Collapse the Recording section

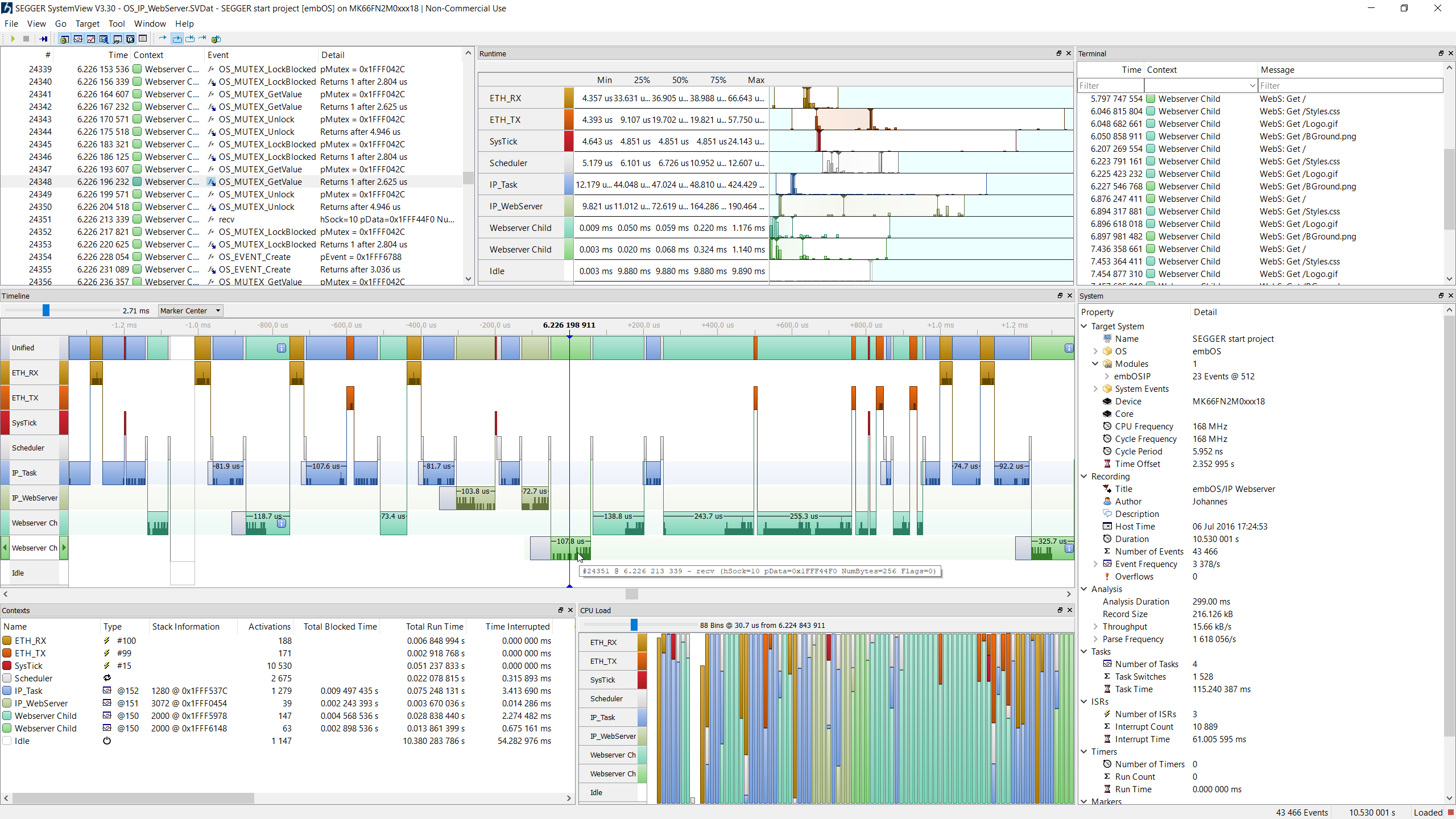(1084, 477)
